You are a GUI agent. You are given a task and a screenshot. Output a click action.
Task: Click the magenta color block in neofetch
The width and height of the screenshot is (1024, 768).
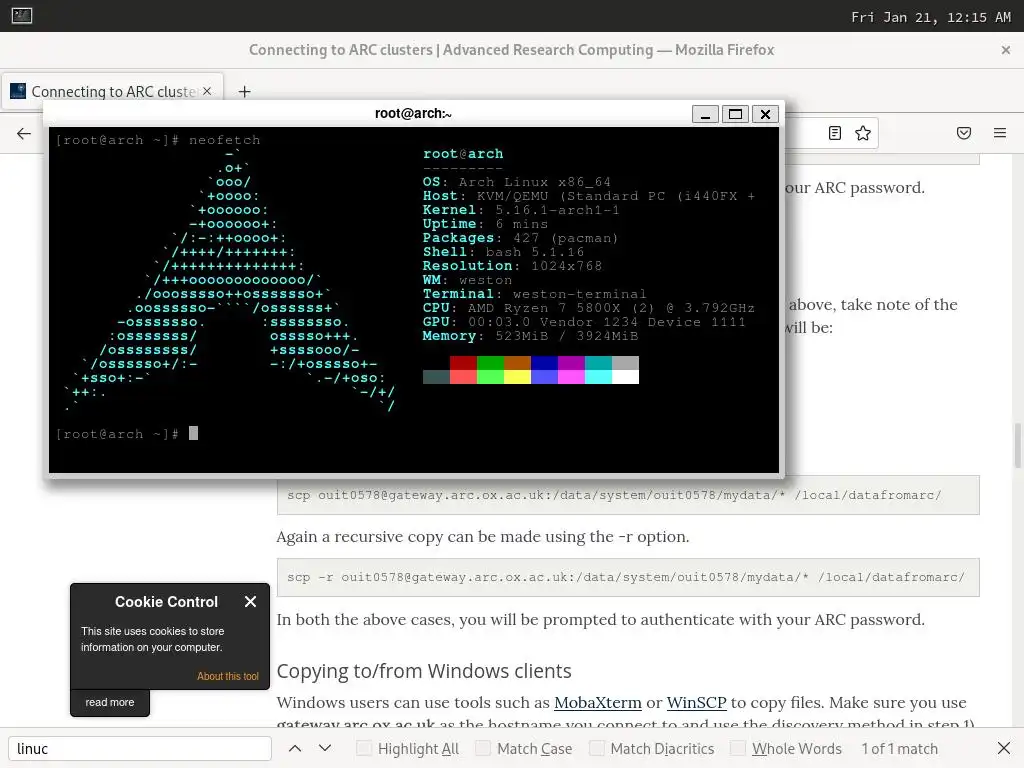tap(571, 376)
